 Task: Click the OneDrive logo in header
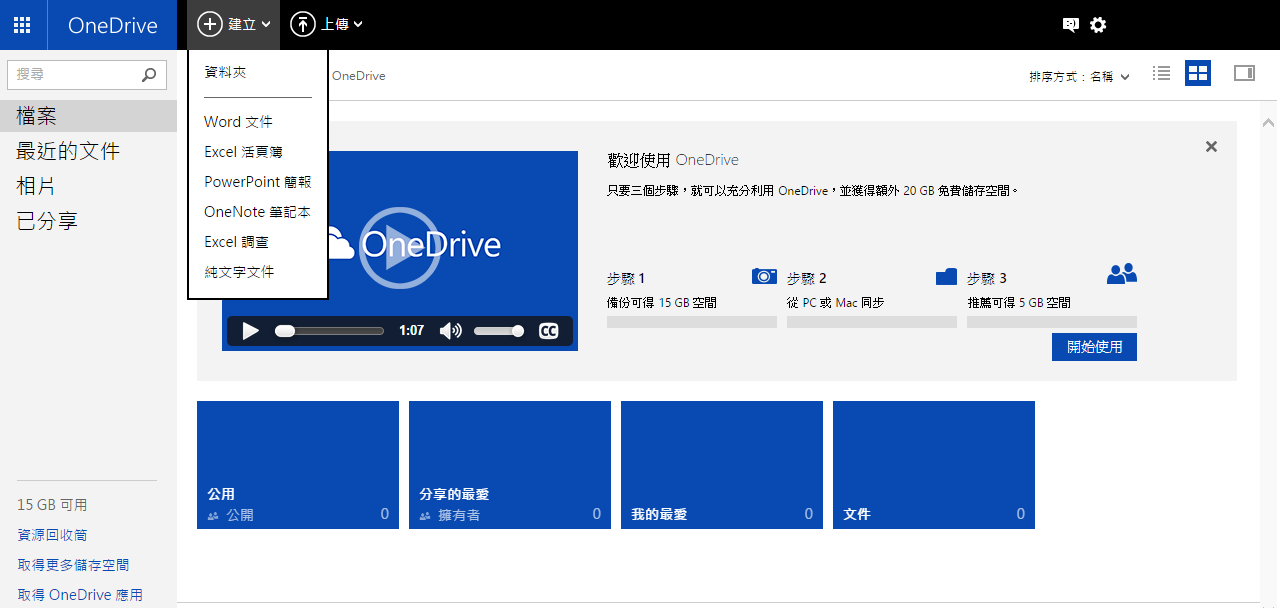112,25
